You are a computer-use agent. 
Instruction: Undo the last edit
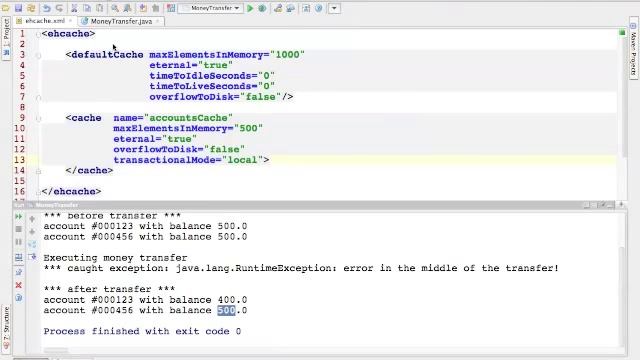tap(47, 8)
